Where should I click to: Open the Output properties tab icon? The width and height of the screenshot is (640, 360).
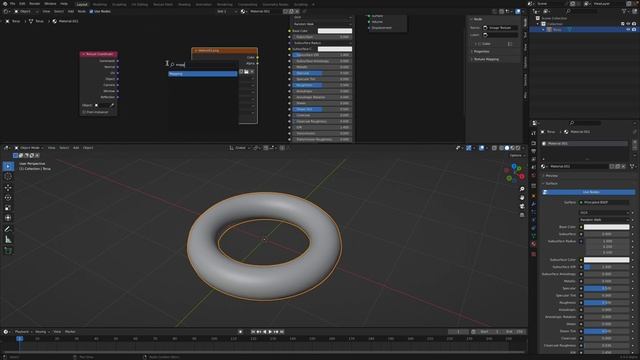[533, 151]
